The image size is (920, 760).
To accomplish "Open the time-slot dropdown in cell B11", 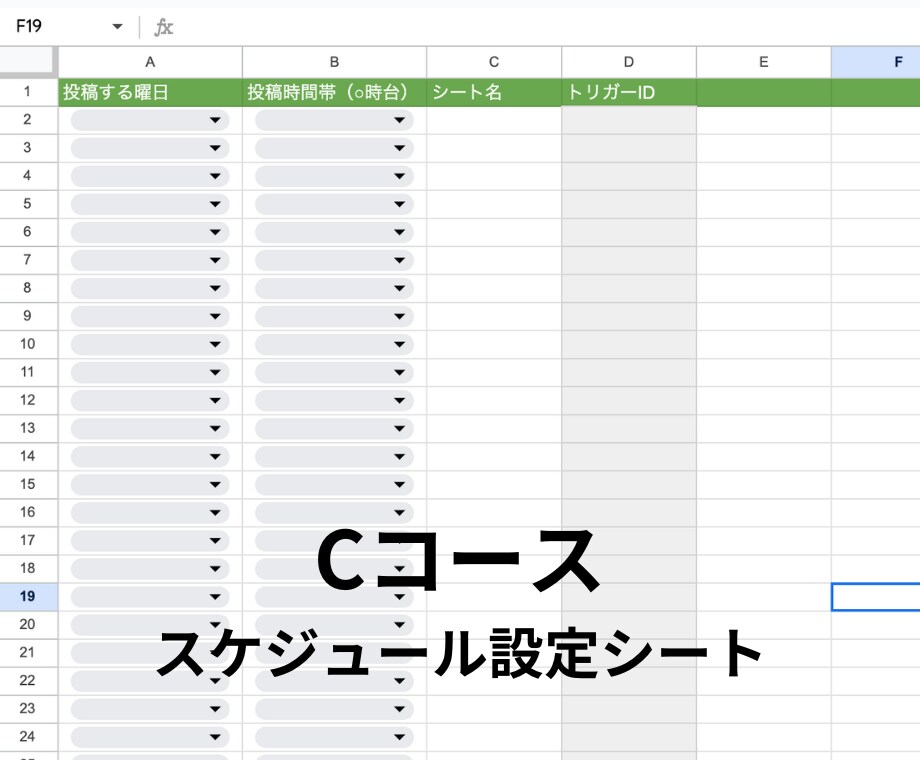I will tap(400, 372).
